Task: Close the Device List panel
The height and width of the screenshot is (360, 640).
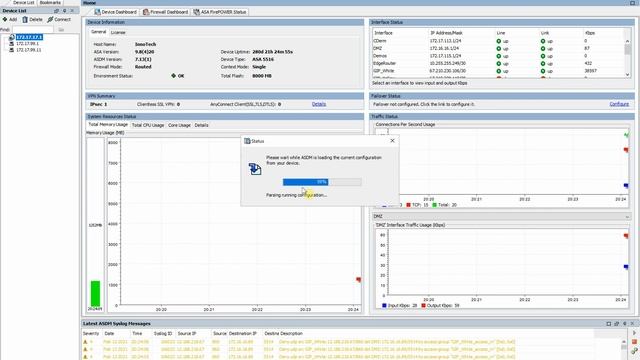Action: coord(72,11)
